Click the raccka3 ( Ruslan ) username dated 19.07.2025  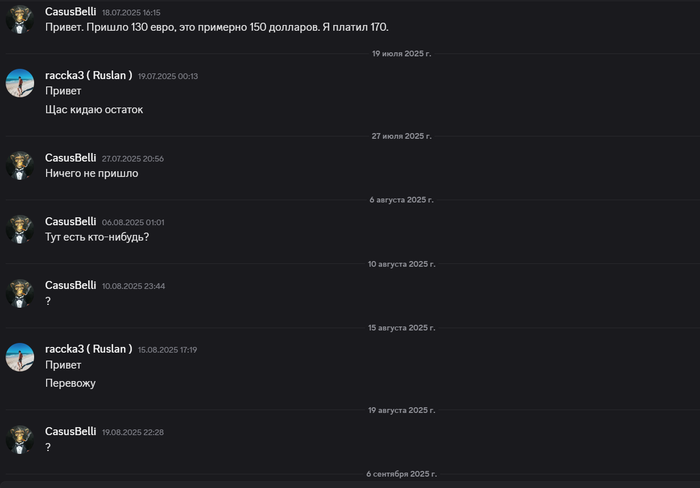[88, 75]
